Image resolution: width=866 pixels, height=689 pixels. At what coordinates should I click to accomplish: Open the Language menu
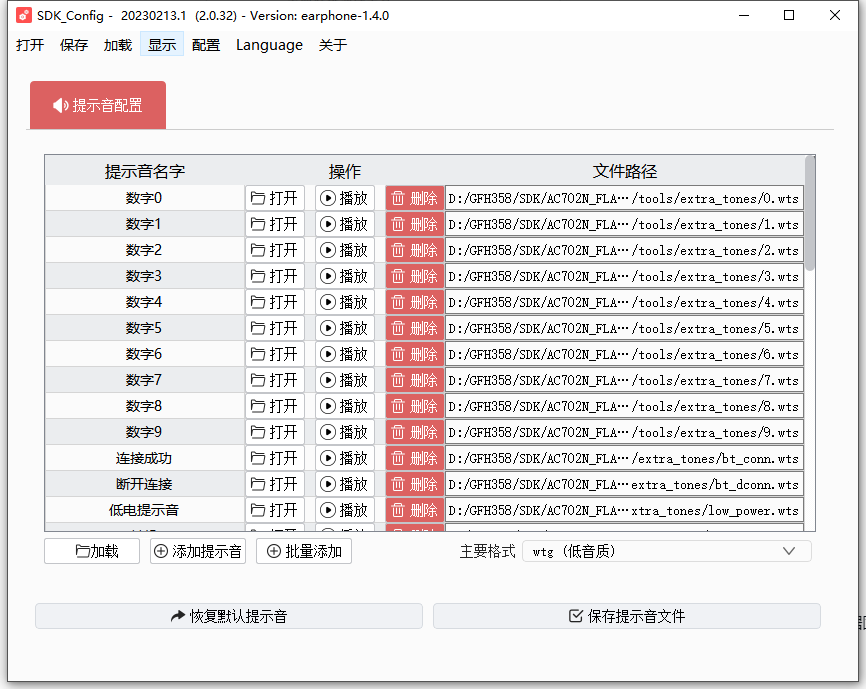click(269, 45)
